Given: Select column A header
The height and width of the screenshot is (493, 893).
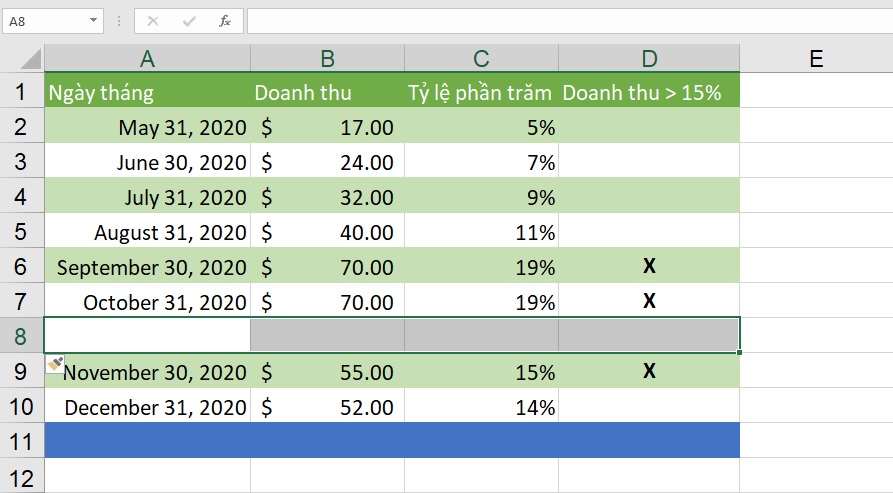Looking at the screenshot, I should 148,59.
